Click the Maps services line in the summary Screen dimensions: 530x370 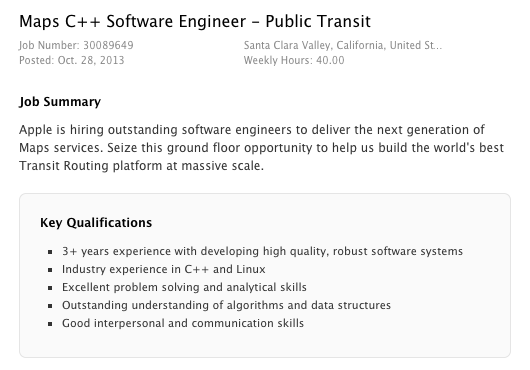click(262, 148)
